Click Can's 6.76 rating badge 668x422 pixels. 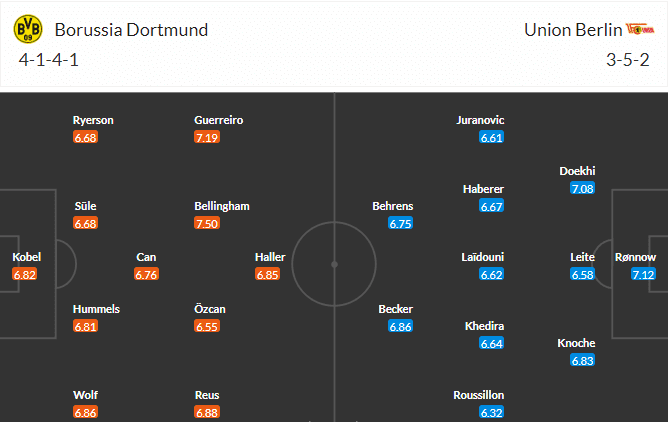[146, 274]
